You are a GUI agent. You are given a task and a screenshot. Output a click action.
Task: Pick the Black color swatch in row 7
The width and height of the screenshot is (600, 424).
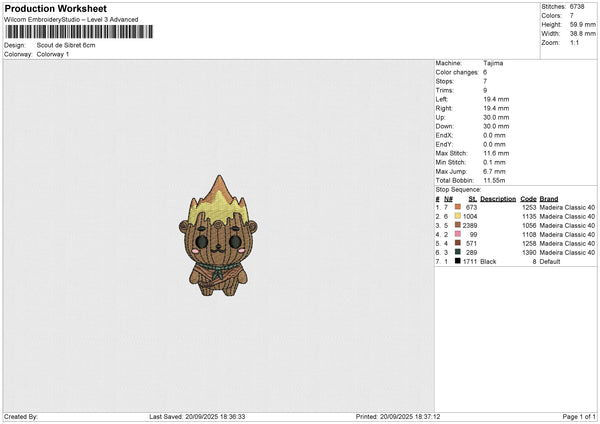click(458, 261)
